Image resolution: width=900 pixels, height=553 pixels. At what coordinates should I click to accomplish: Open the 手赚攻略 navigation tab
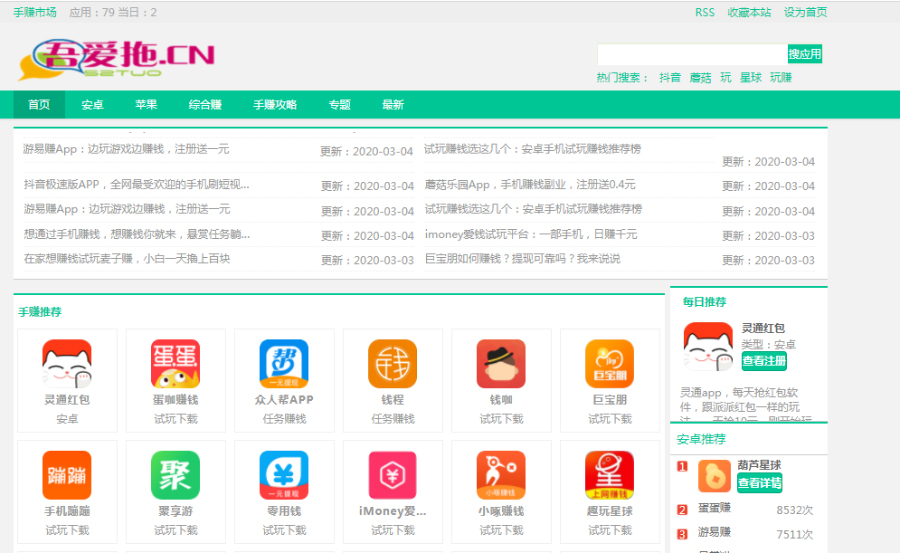275,105
